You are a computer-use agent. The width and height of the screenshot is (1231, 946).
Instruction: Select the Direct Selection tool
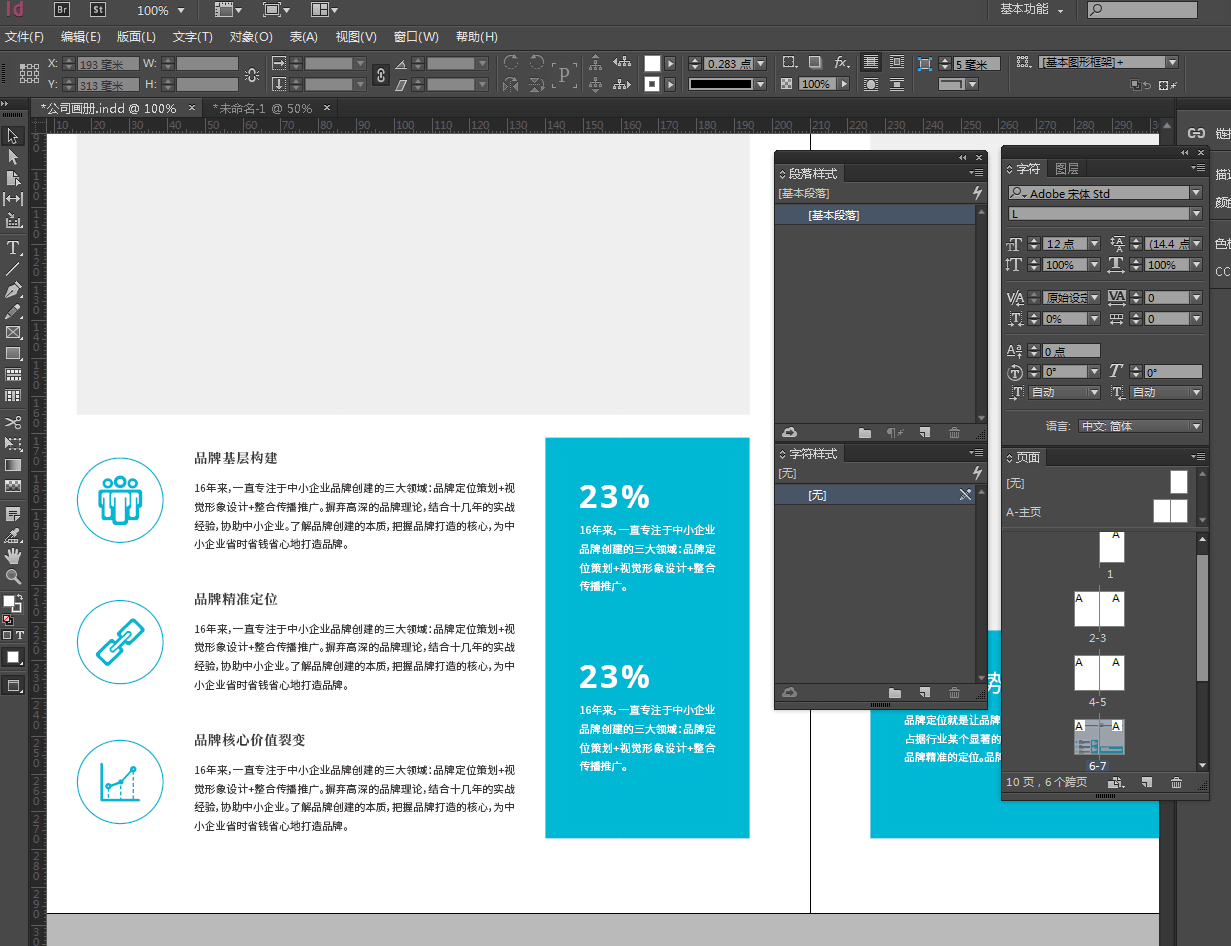pos(13,157)
